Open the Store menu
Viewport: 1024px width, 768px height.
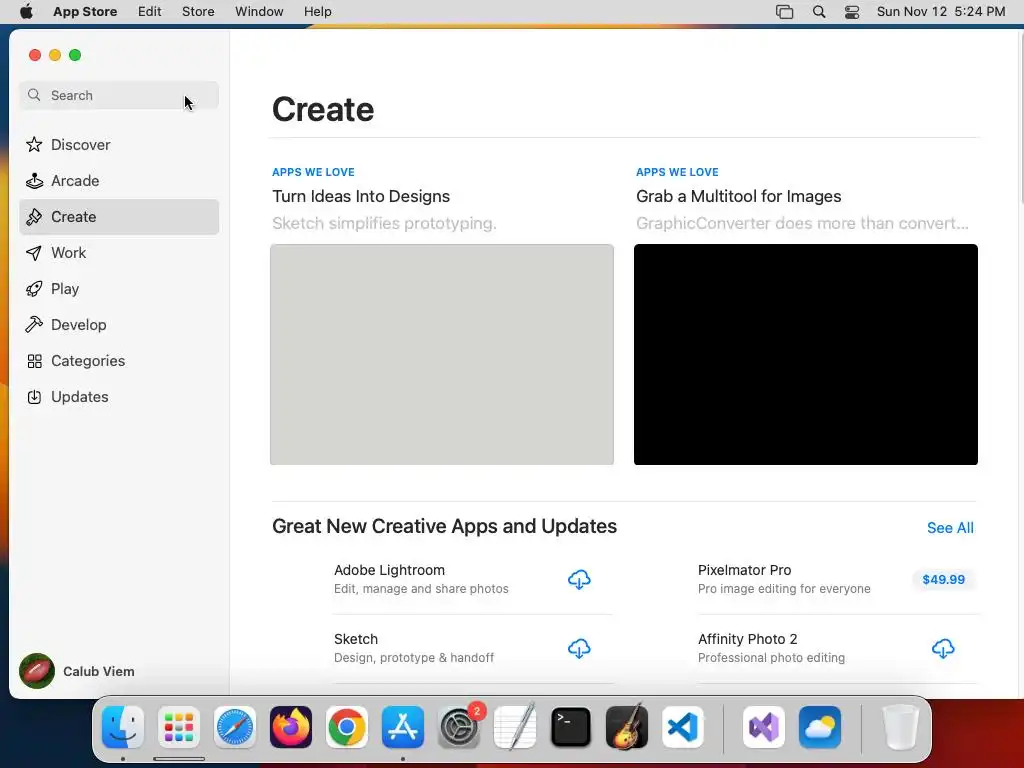198,12
